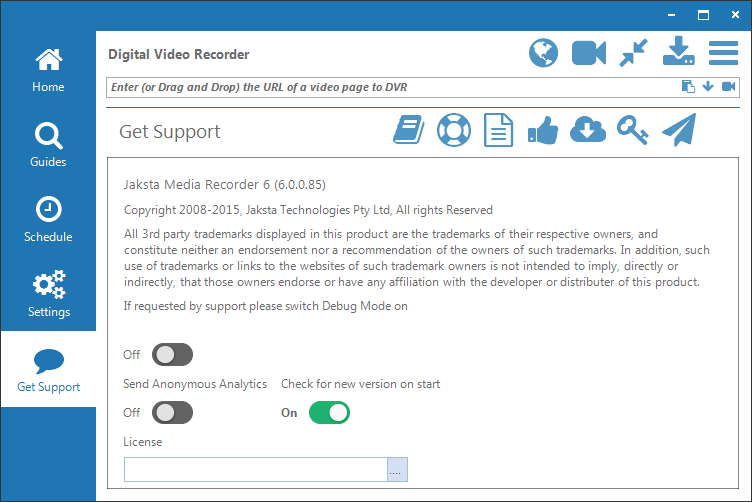Screen dimensions: 752x502
Task: Click the compact mode arrows icon
Action: click(x=633, y=53)
